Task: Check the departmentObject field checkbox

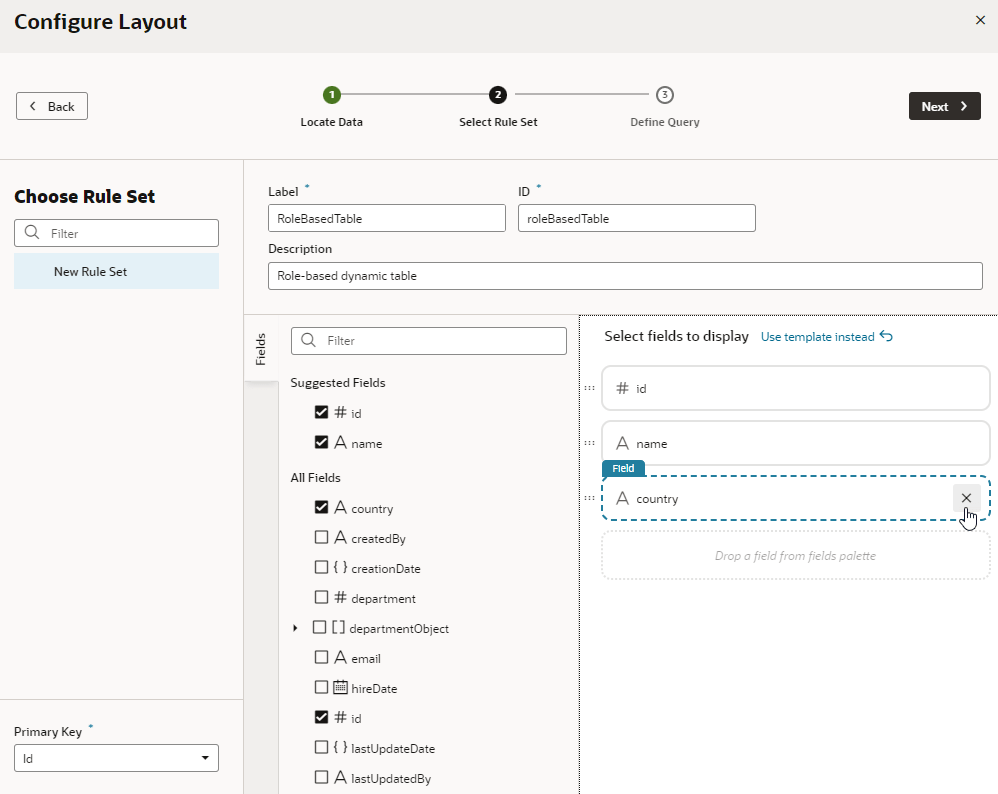Action: (x=320, y=627)
